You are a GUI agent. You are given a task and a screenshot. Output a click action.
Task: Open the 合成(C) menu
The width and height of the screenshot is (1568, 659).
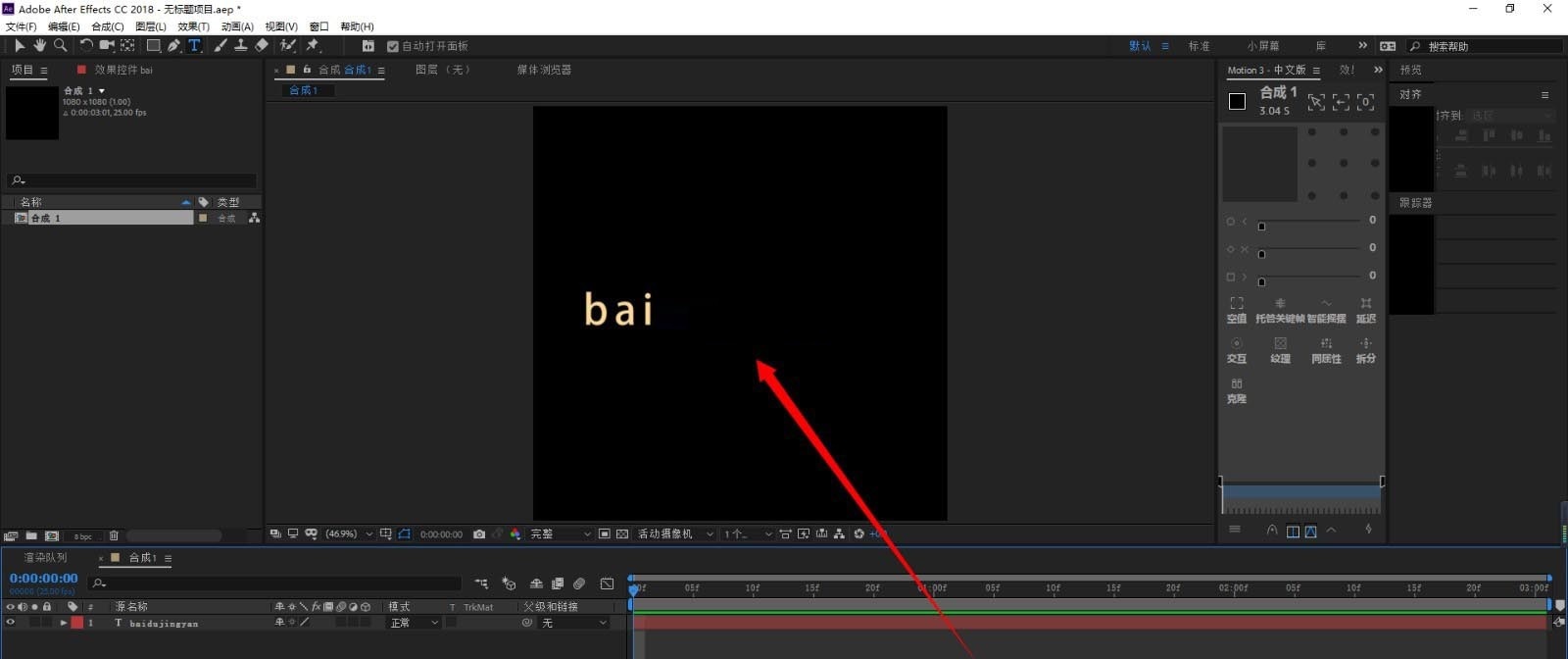click(x=107, y=26)
